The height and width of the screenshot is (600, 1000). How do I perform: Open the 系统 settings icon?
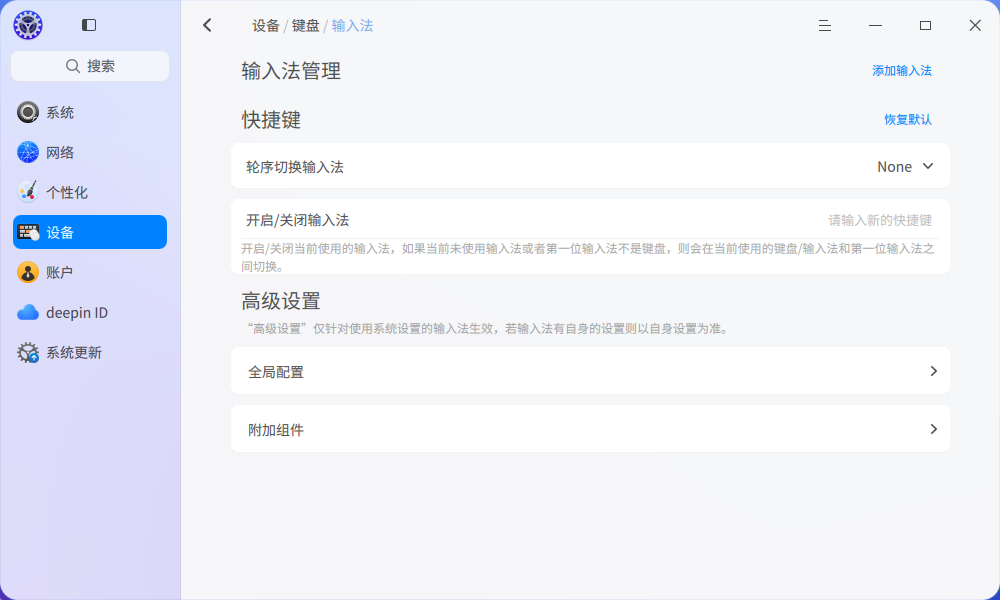[x=28, y=112]
